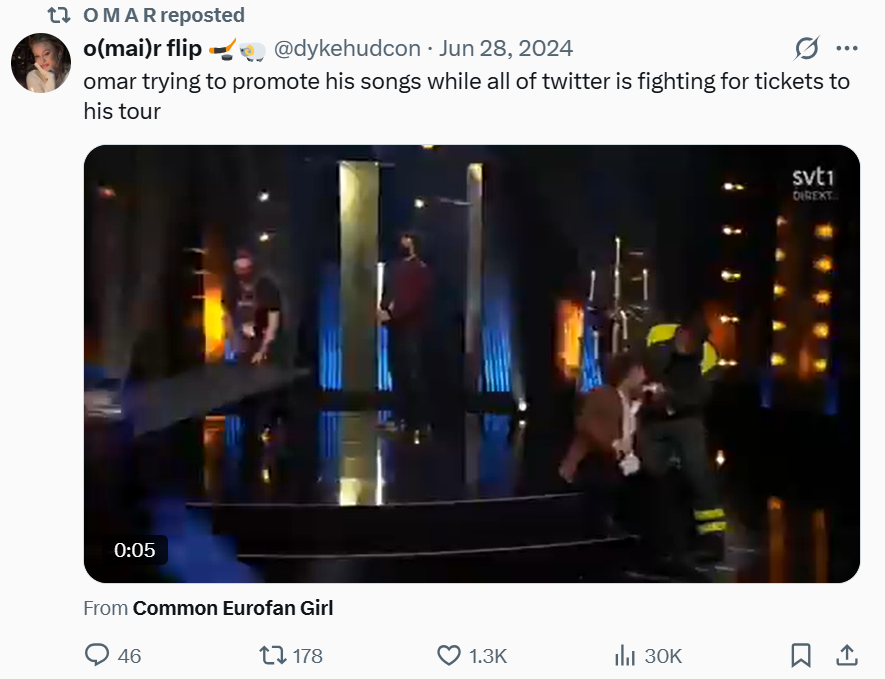Share the tweet via upload arrow icon
Image resolution: width=885 pixels, height=679 pixels.
(846, 655)
